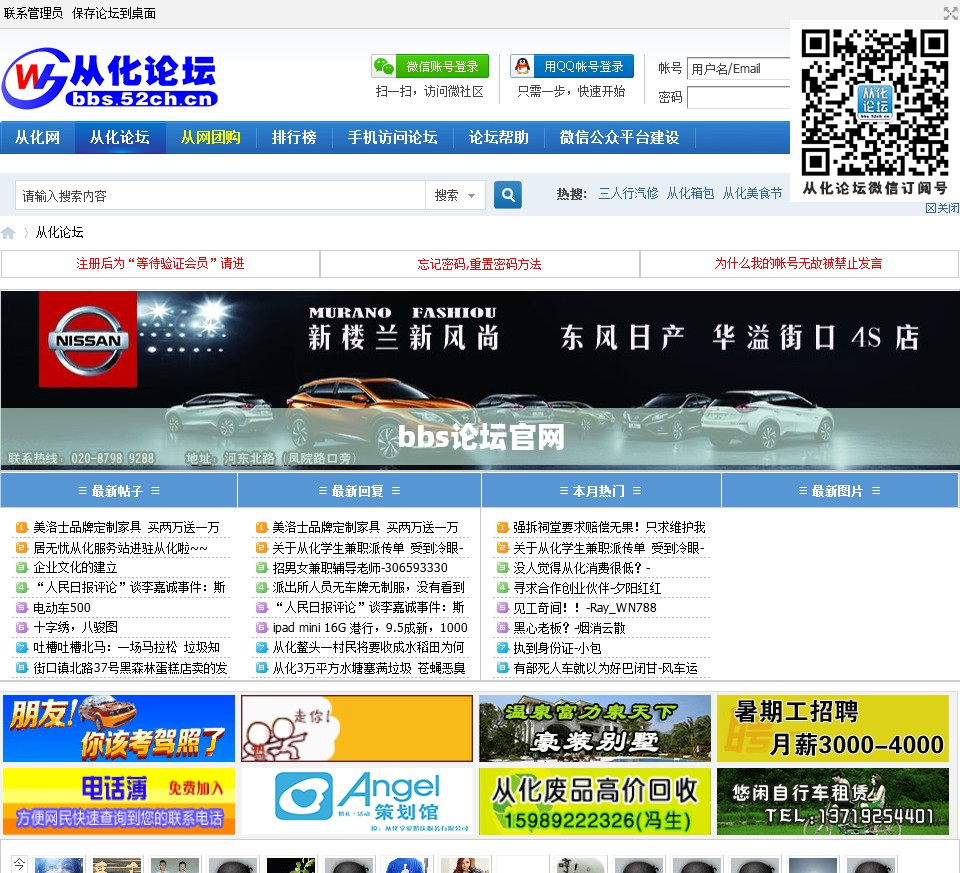Select the 本月热门 tab header
The width and height of the screenshot is (960, 873).
(x=601, y=490)
